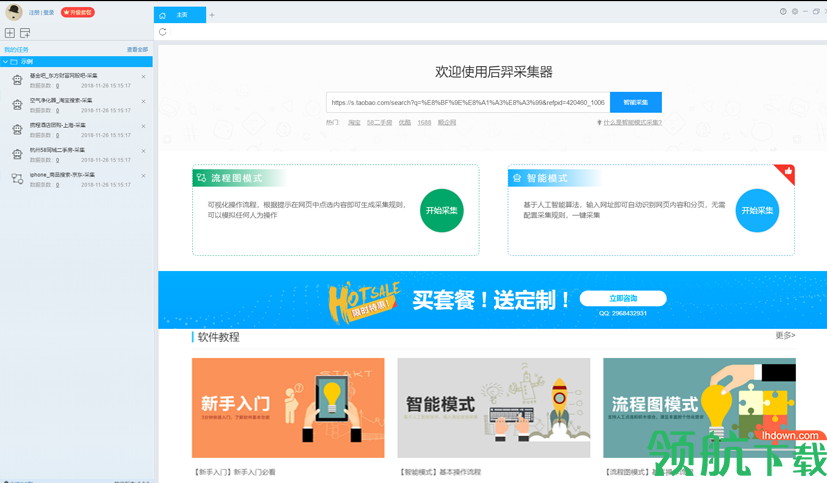This screenshot has height=483, width=827.
Task: Click the 我的任务 section label
Action: [x=16, y=50]
